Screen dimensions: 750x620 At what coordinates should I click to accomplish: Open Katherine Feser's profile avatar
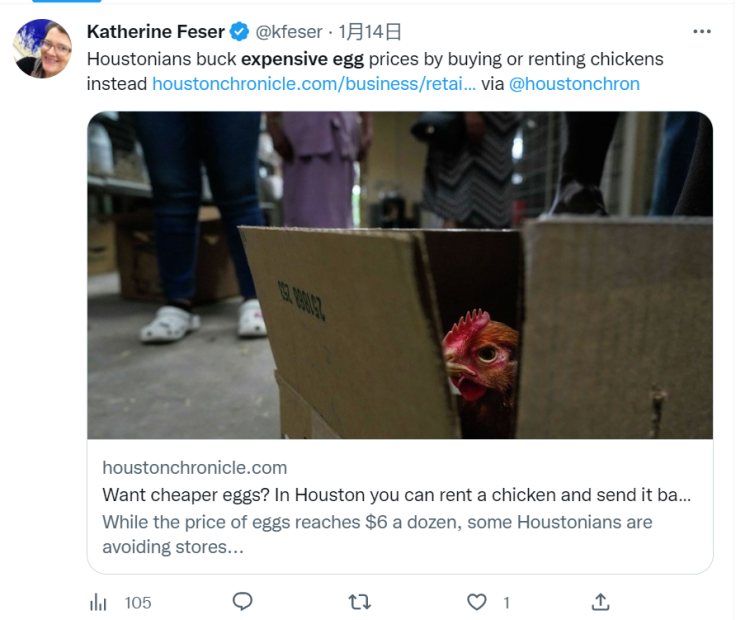42,48
